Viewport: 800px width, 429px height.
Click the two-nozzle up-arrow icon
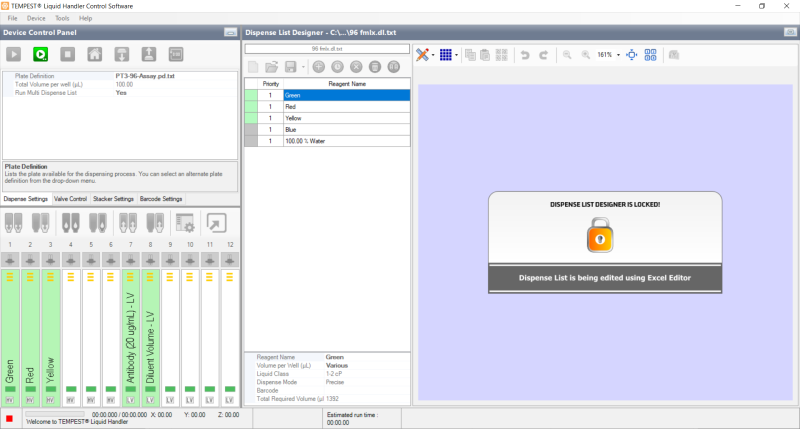[128, 223]
